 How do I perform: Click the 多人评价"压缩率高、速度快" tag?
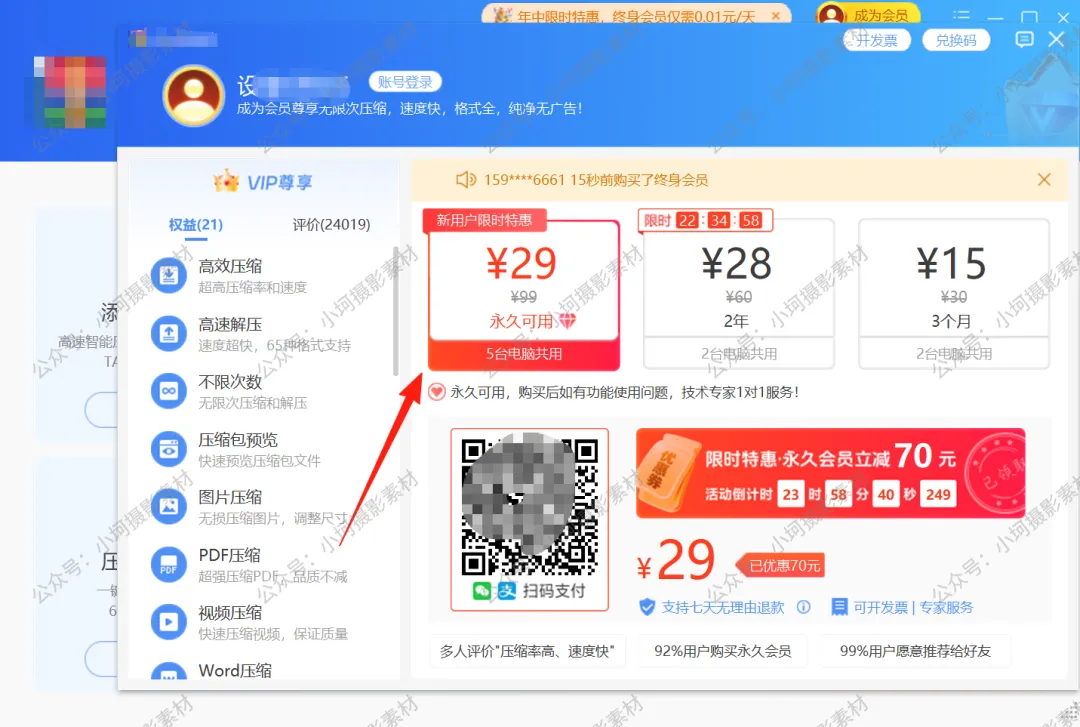(x=528, y=651)
